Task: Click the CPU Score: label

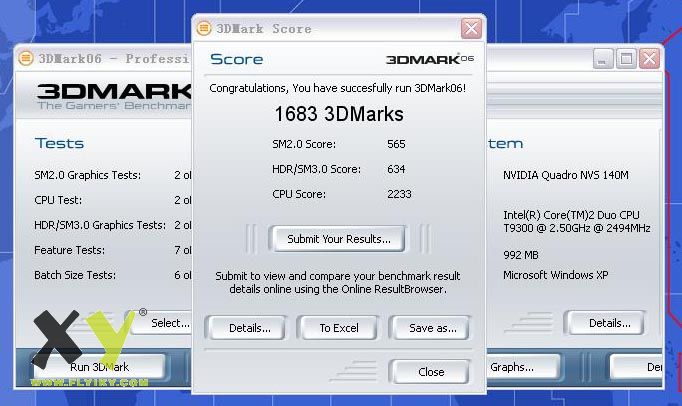Action: point(299,194)
